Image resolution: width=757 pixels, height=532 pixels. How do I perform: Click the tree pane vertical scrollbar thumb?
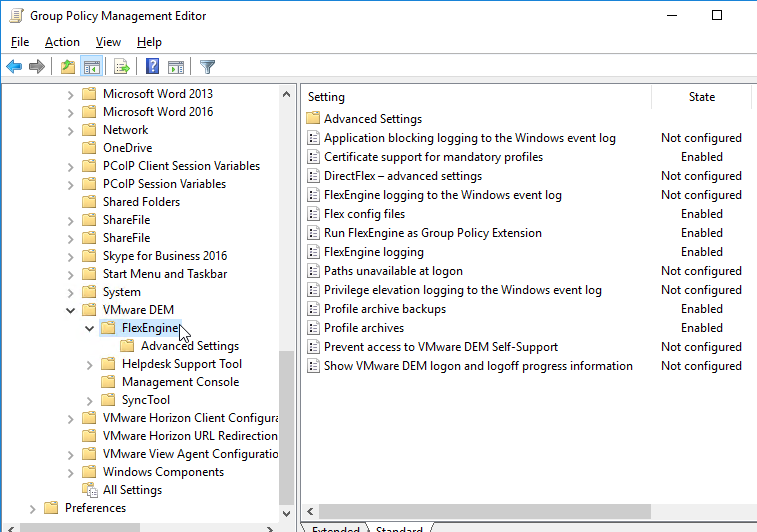click(x=286, y=427)
